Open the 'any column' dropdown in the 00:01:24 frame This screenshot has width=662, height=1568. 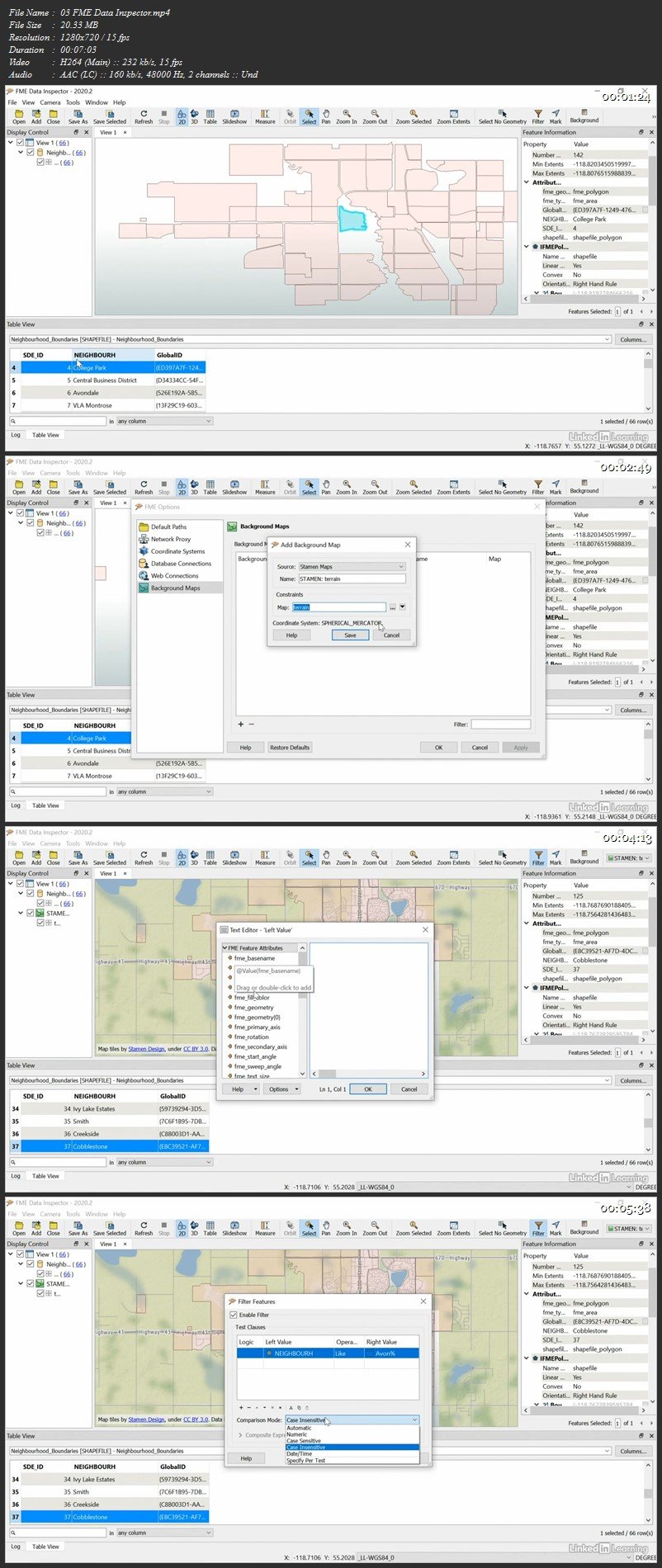point(164,421)
